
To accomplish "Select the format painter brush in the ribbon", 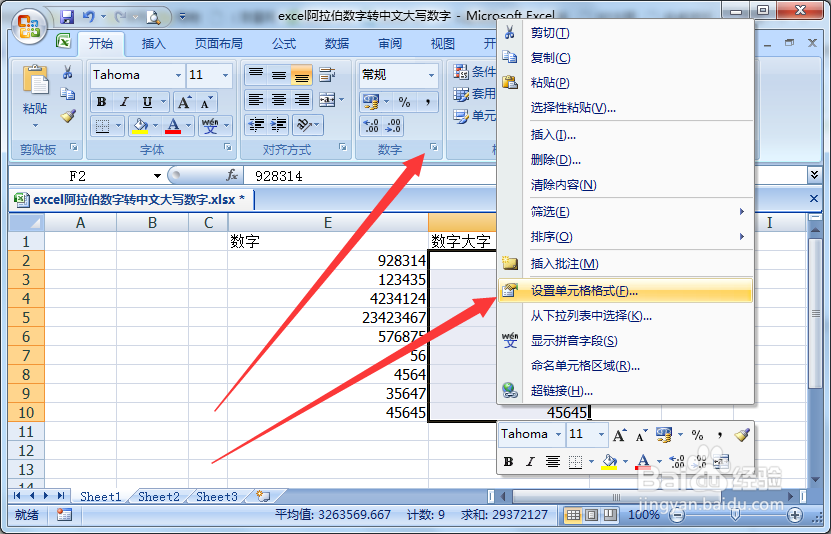I will pyautogui.click(x=67, y=116).
